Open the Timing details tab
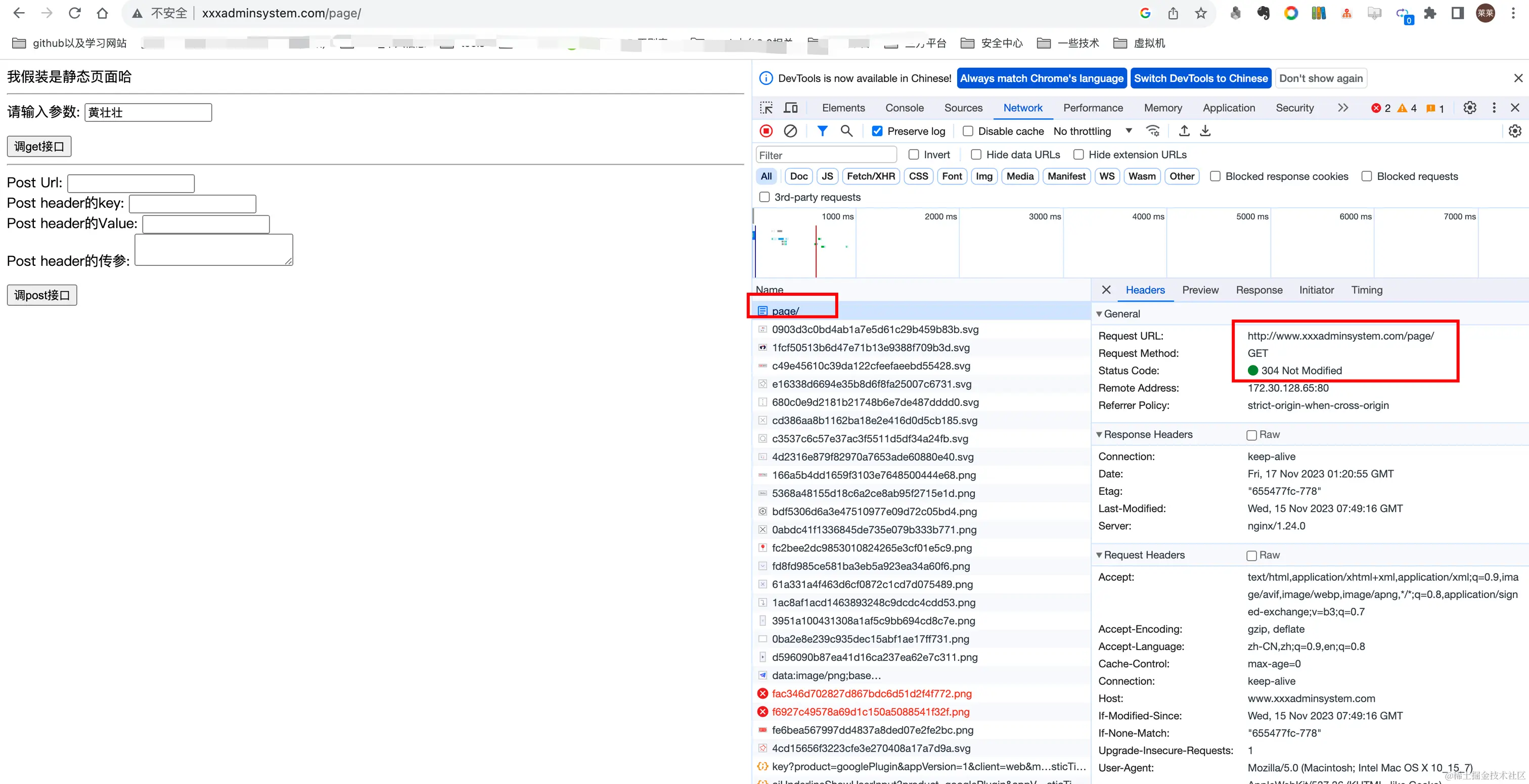The width and height of the screenshot is (1529, 784). coord(1366,290)
